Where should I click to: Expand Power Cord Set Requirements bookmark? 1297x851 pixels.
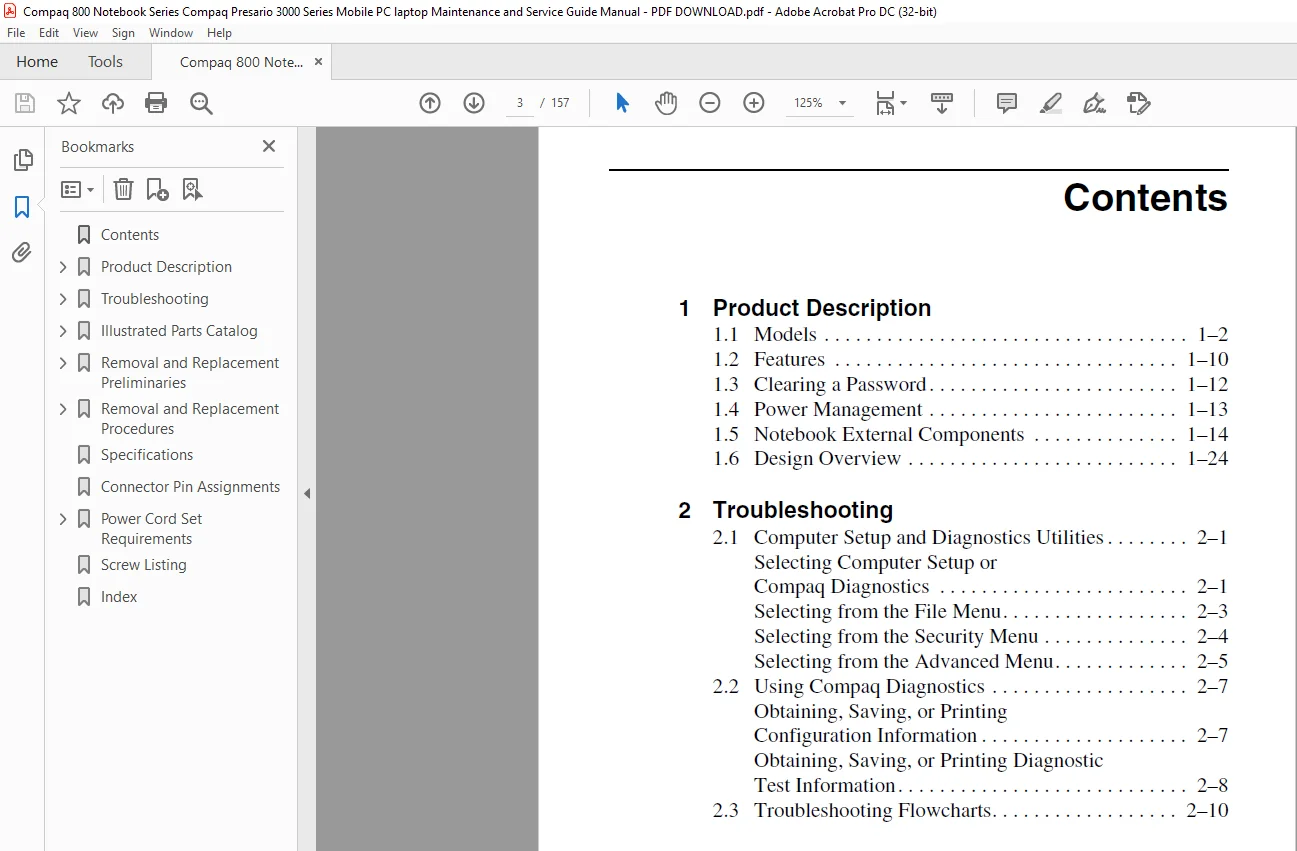coord(63,519)
